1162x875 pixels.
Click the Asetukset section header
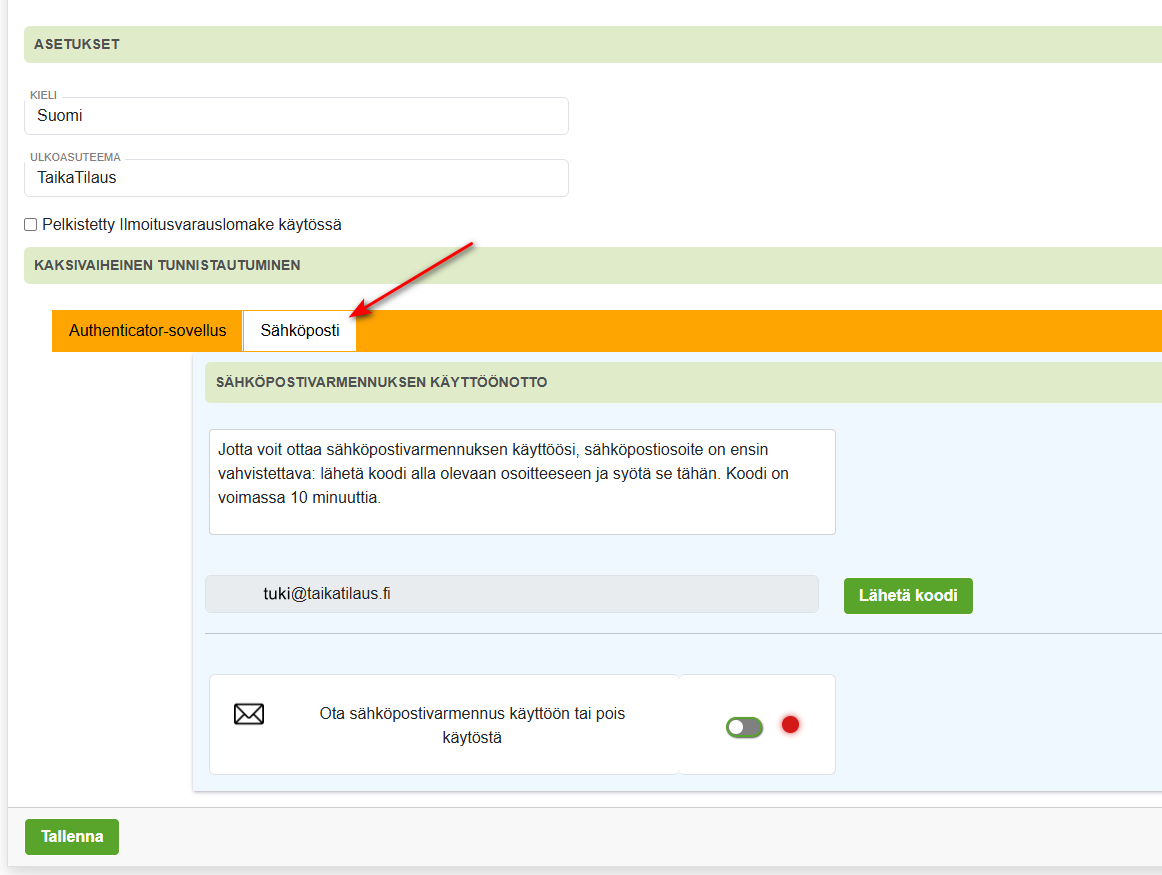pyautogui.click(x=593, y=44)
